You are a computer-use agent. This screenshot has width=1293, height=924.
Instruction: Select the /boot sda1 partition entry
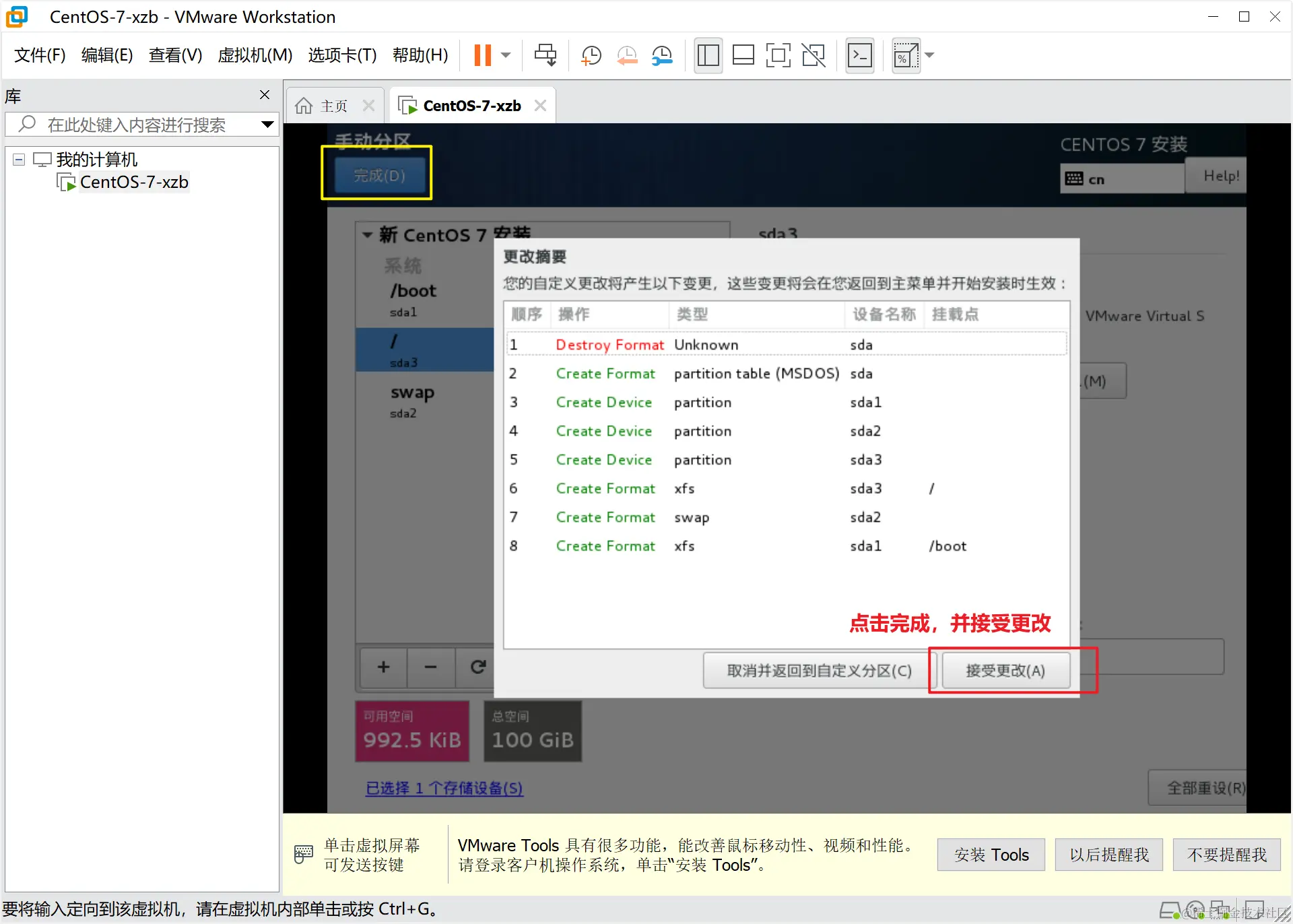click(426, 300)
